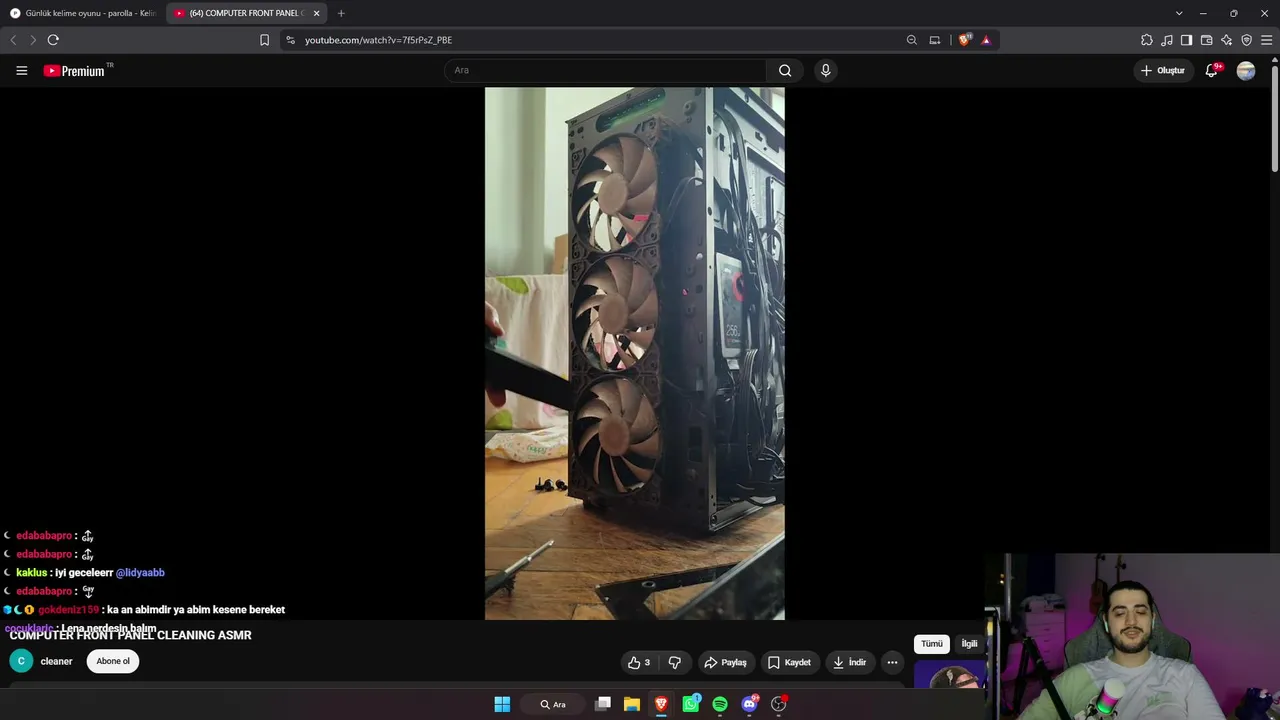Screen dimensions: 1280x720
Task: Open the Windows Start menu
Action: pyautogui.click(x=502, y=704)
